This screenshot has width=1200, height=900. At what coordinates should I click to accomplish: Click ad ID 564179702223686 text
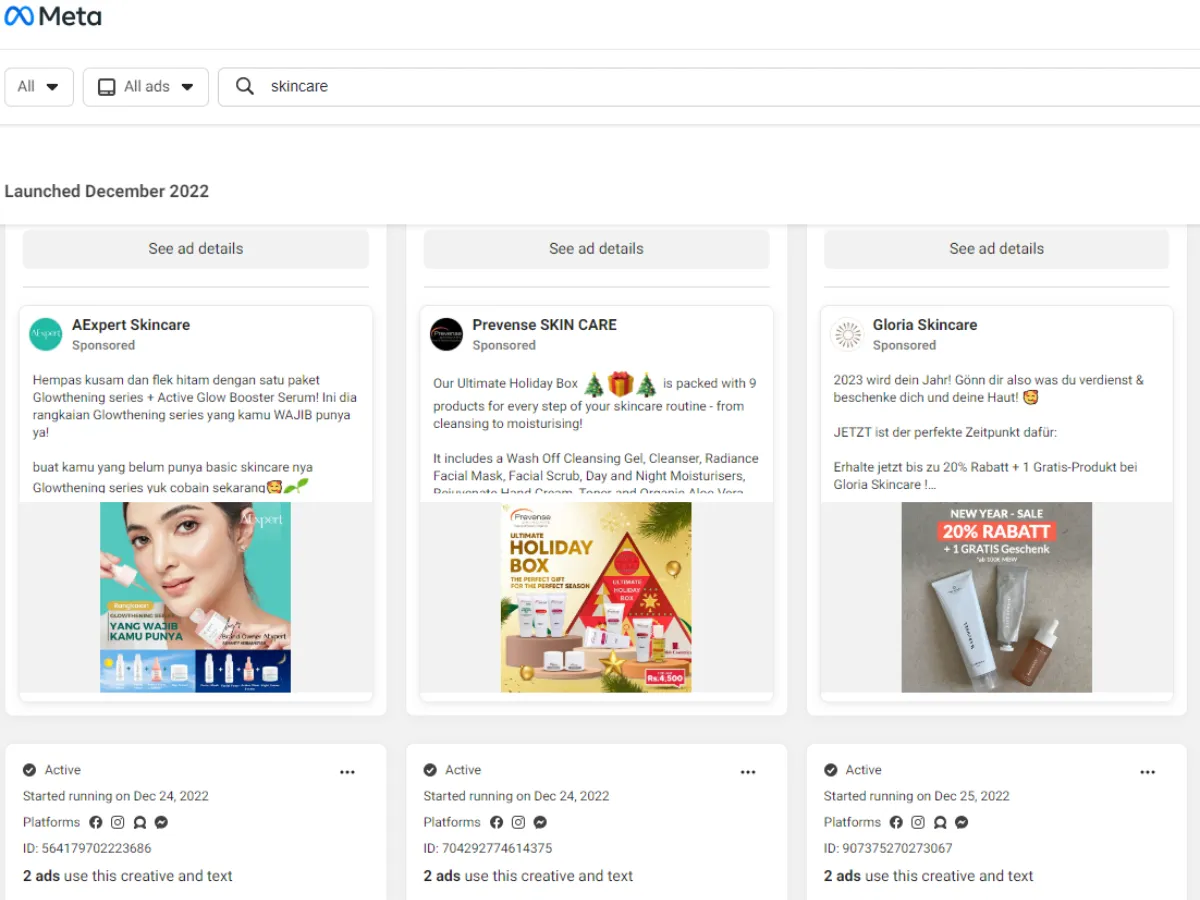click(87, 848)
